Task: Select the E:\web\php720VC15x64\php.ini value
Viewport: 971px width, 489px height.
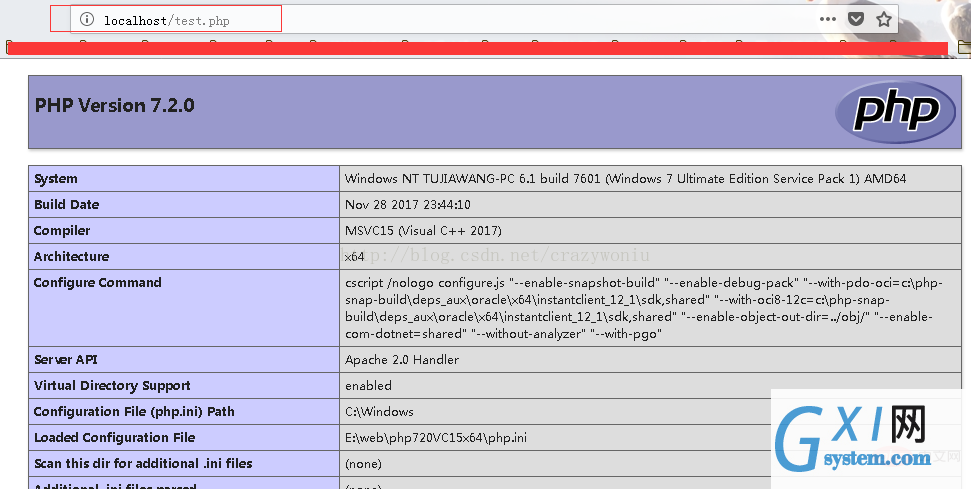Action: (436, 438)
